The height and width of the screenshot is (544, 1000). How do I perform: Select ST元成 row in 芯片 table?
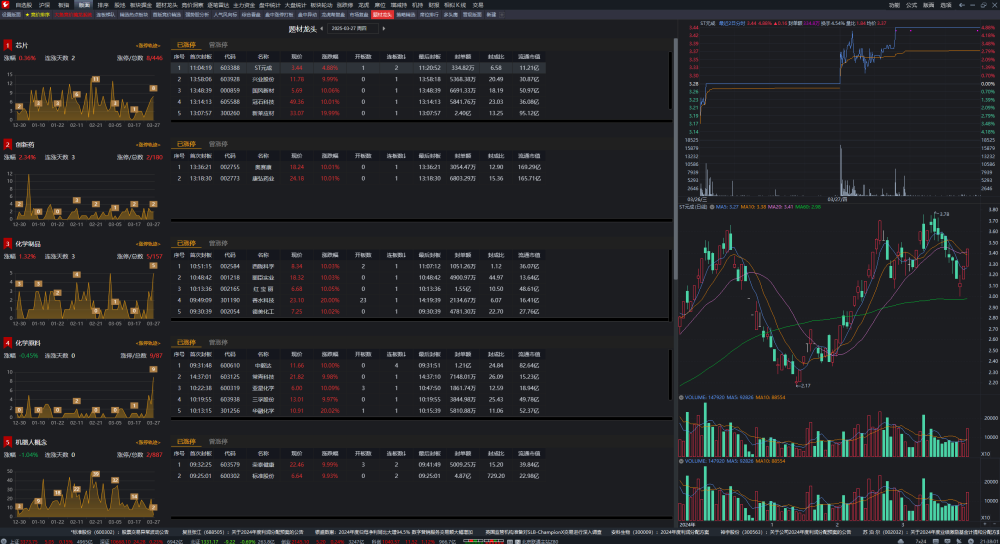coord(358,68)
